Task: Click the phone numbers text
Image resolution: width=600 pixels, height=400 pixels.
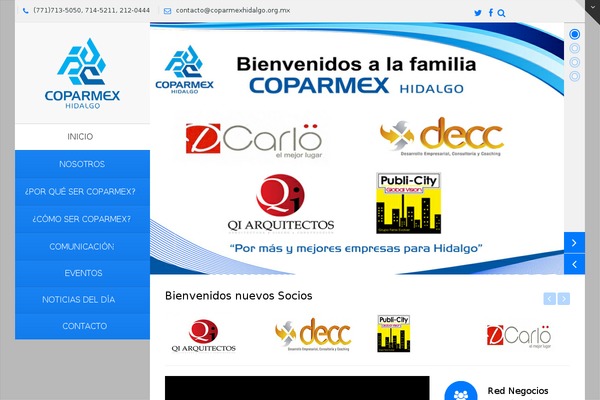Action: tap(91, 10)
